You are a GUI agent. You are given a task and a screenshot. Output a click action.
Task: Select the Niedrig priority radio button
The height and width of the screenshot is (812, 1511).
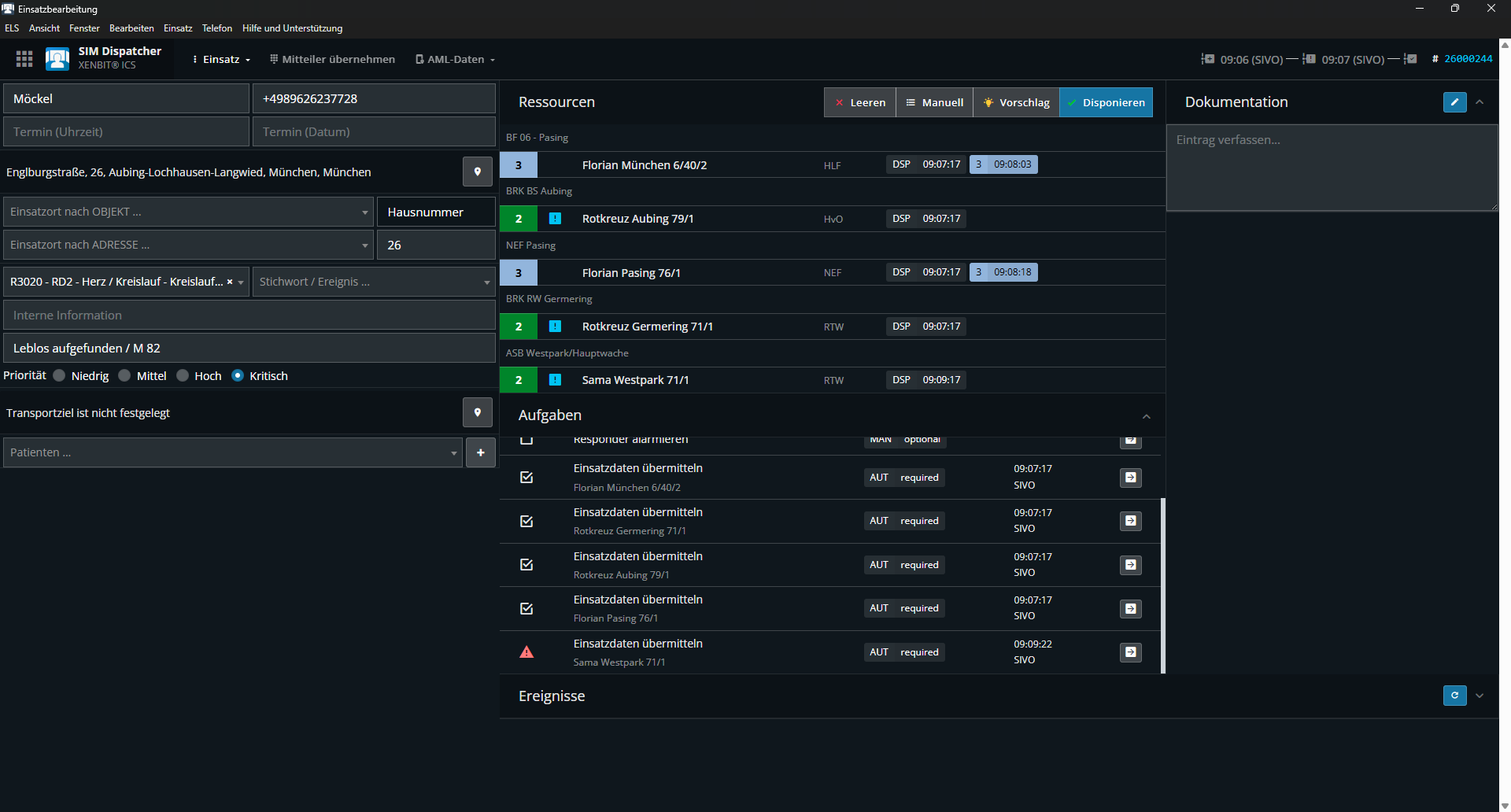point(59,376)
